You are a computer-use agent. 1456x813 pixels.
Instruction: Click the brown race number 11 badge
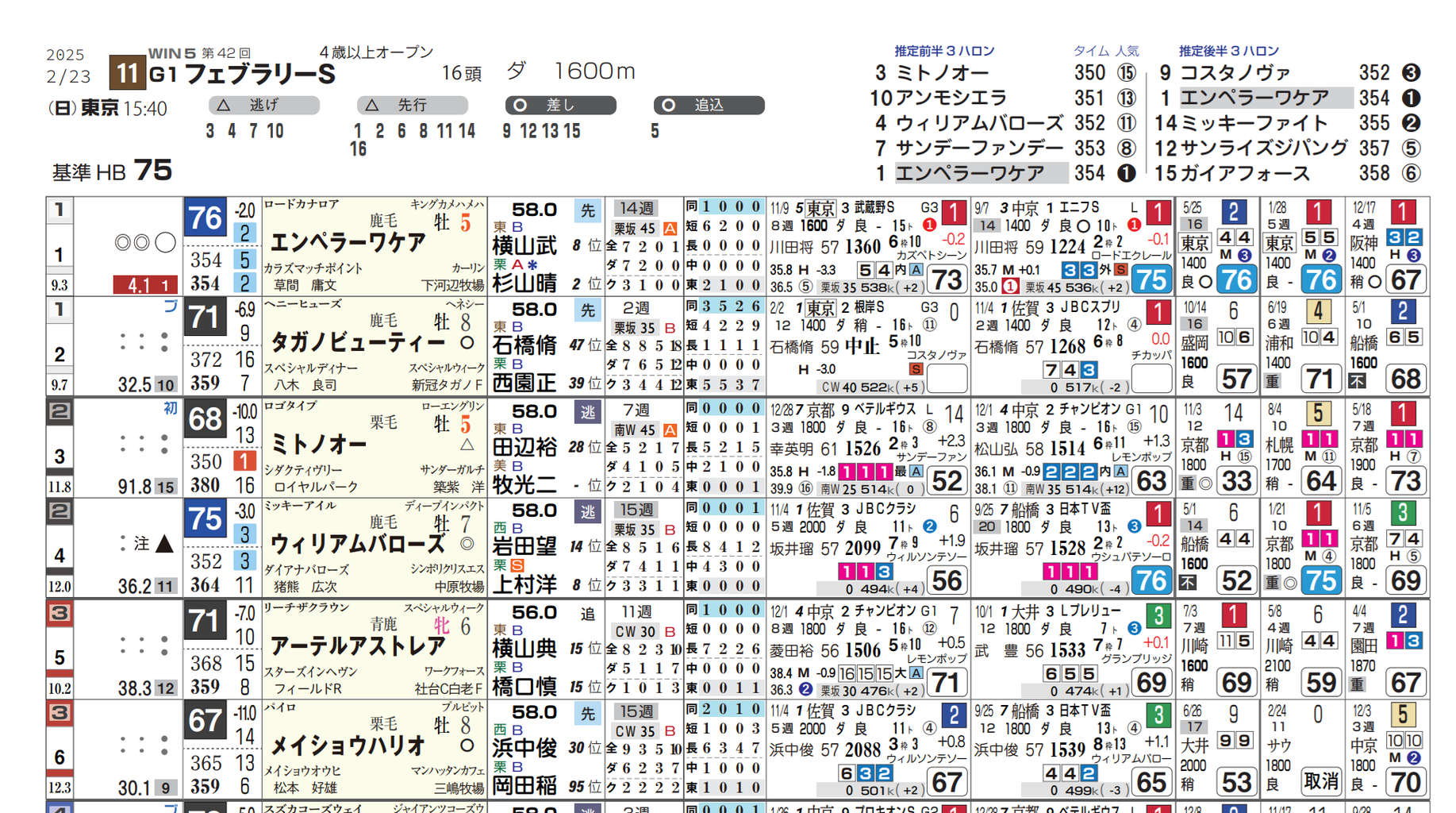[x=127, y=73]
